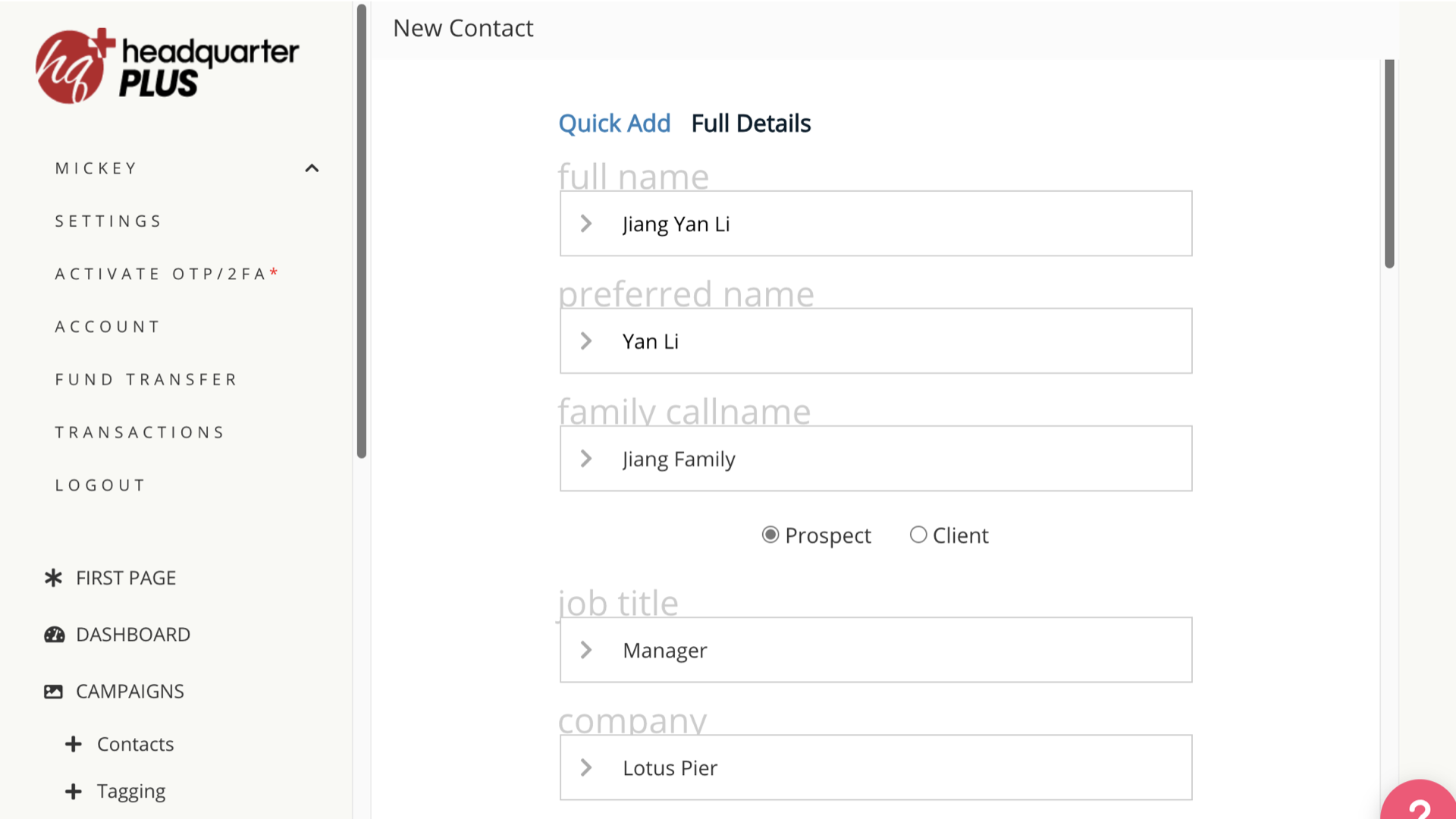Image resolution: width=1456 pixels, height=819 pixels.
Task: Click chevron in the company field
Action: (x=586, y=767)
